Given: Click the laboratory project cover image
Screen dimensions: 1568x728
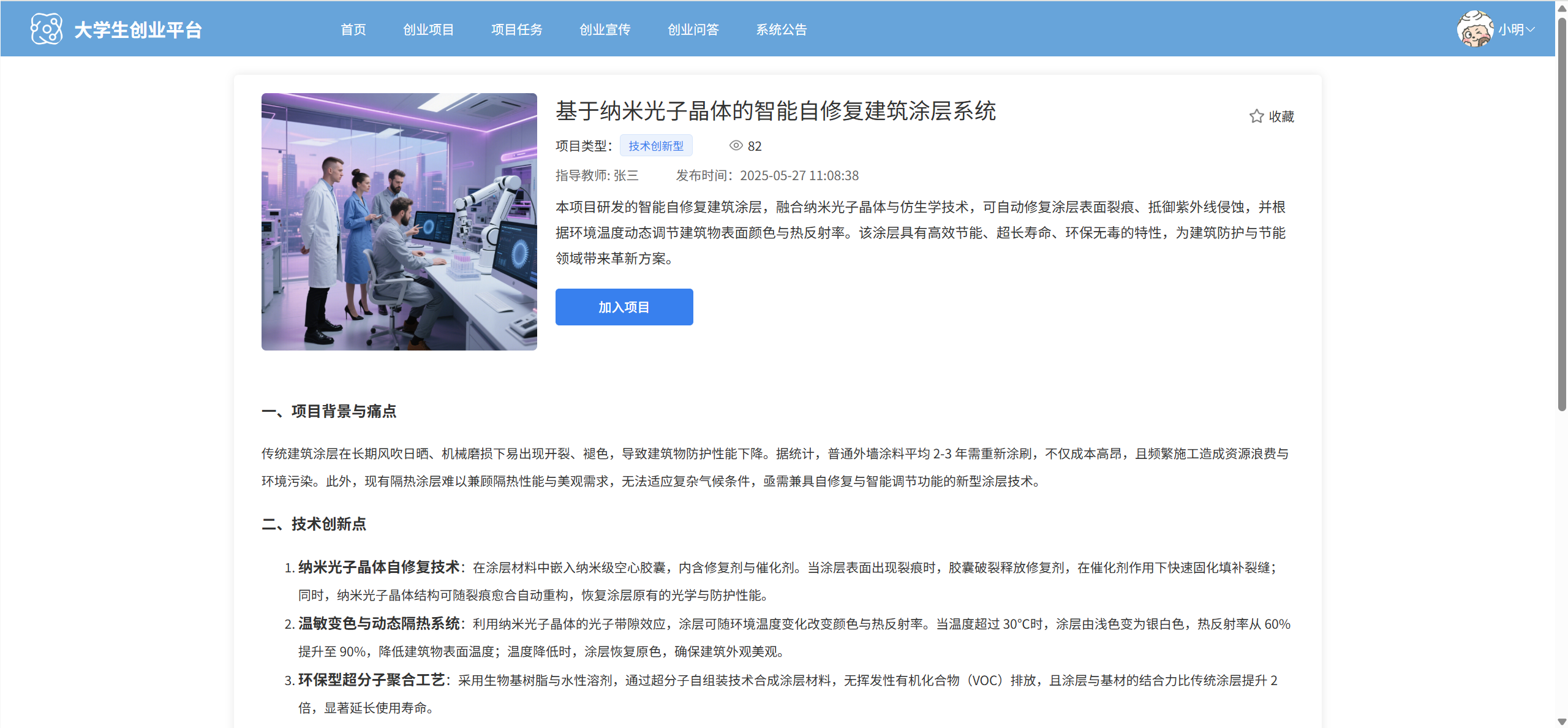Looking at the screenshot, I should tap(399, 222).
